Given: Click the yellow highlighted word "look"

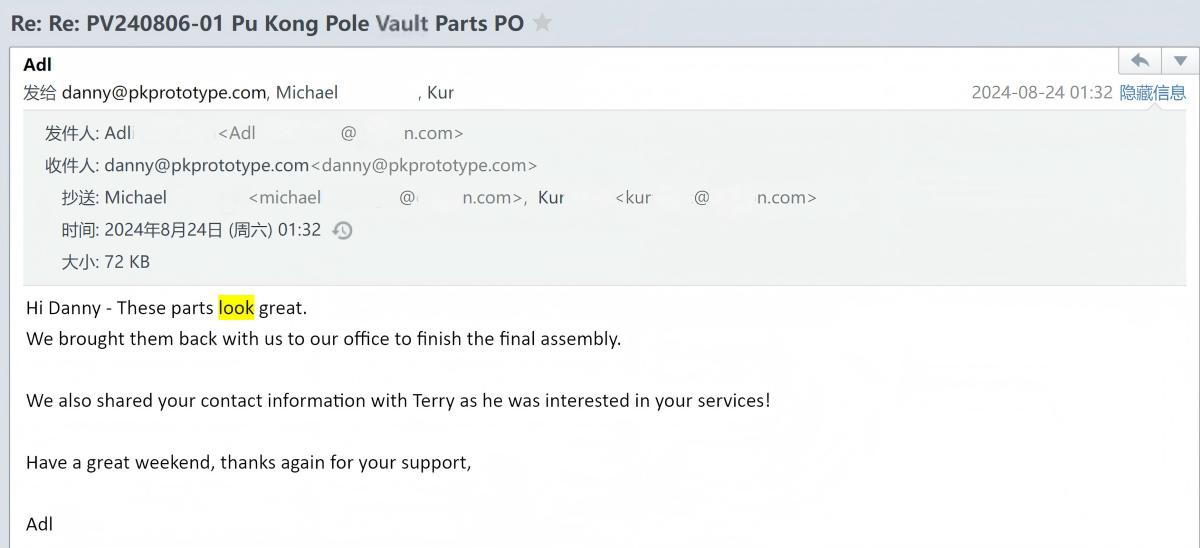Looking at the screenshot, I should tap(236, 308).
